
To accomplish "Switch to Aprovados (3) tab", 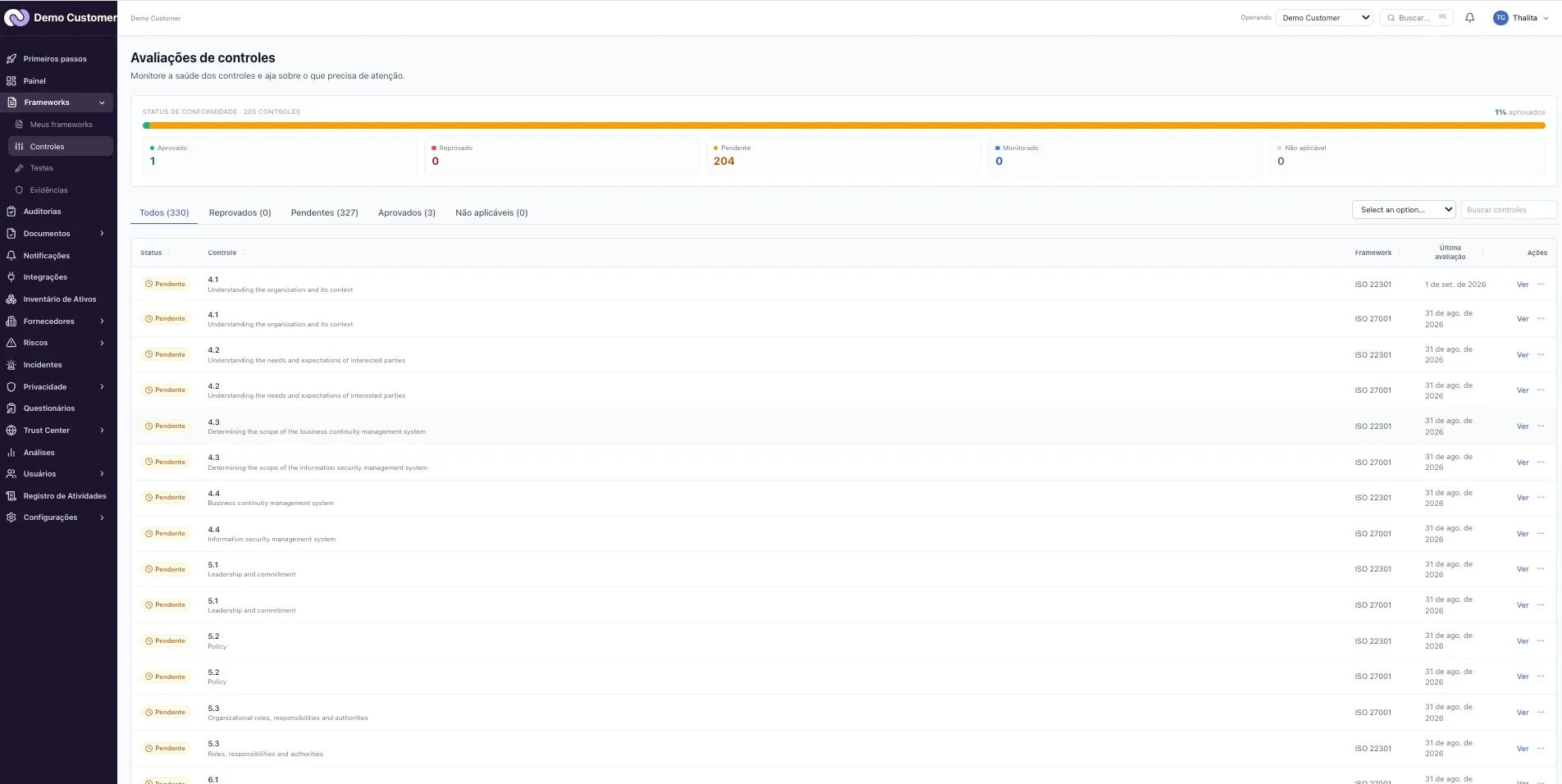I will coord(407,212).
